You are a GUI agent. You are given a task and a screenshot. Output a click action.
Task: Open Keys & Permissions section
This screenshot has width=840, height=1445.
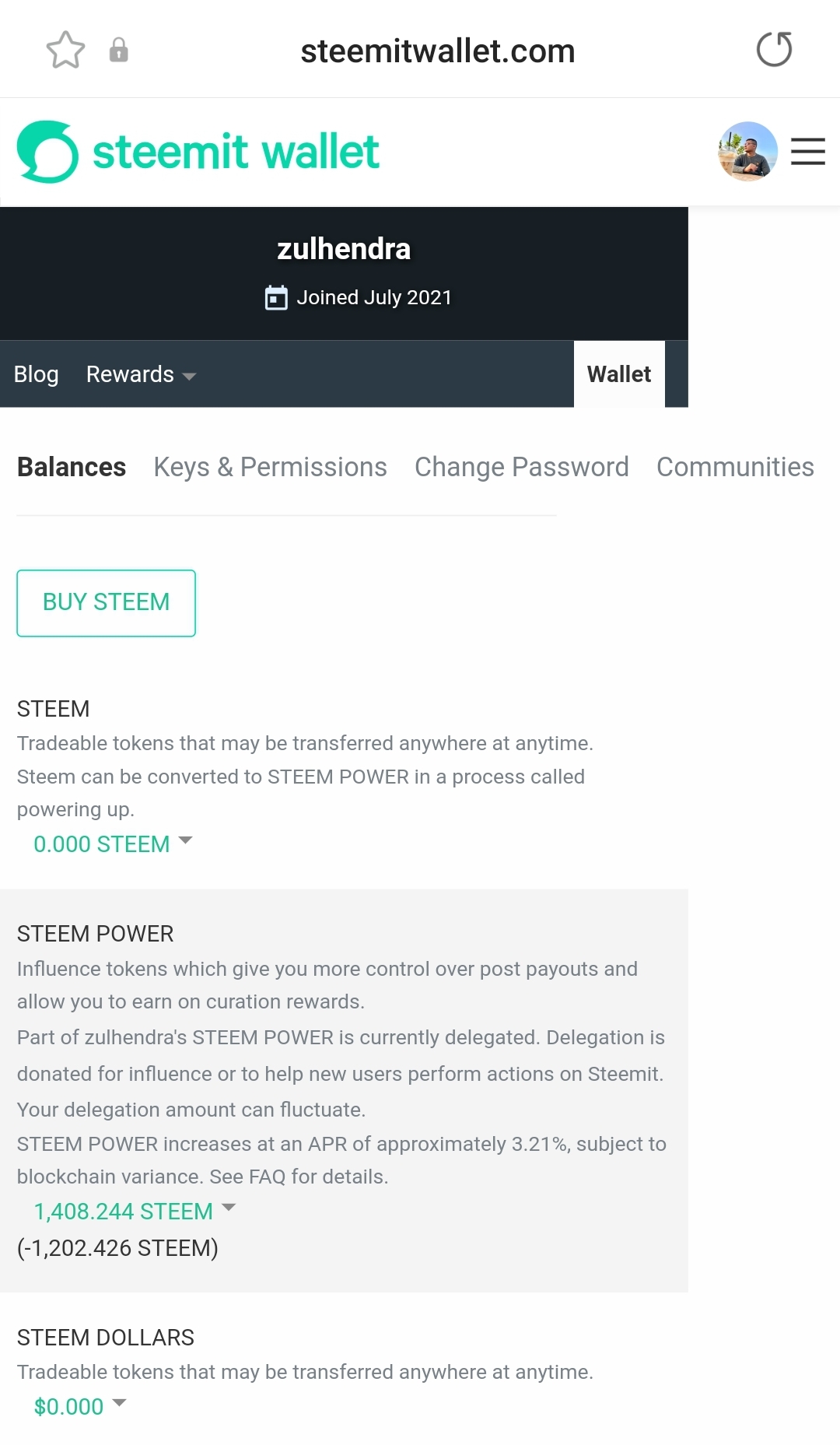tap(270, 467)
